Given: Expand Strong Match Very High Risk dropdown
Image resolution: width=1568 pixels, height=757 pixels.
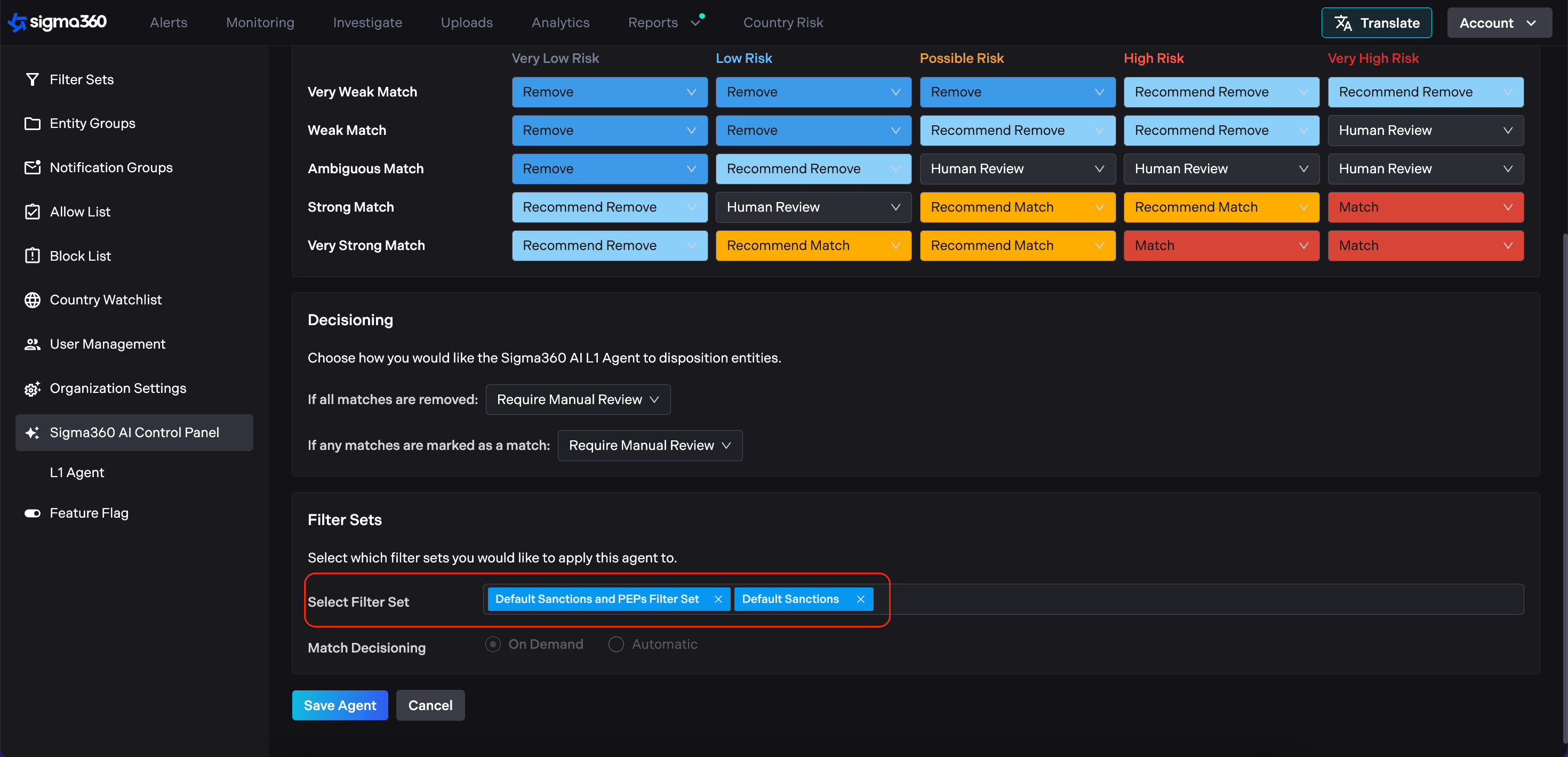Looking at the screenshot, I should coord(1425,207).
